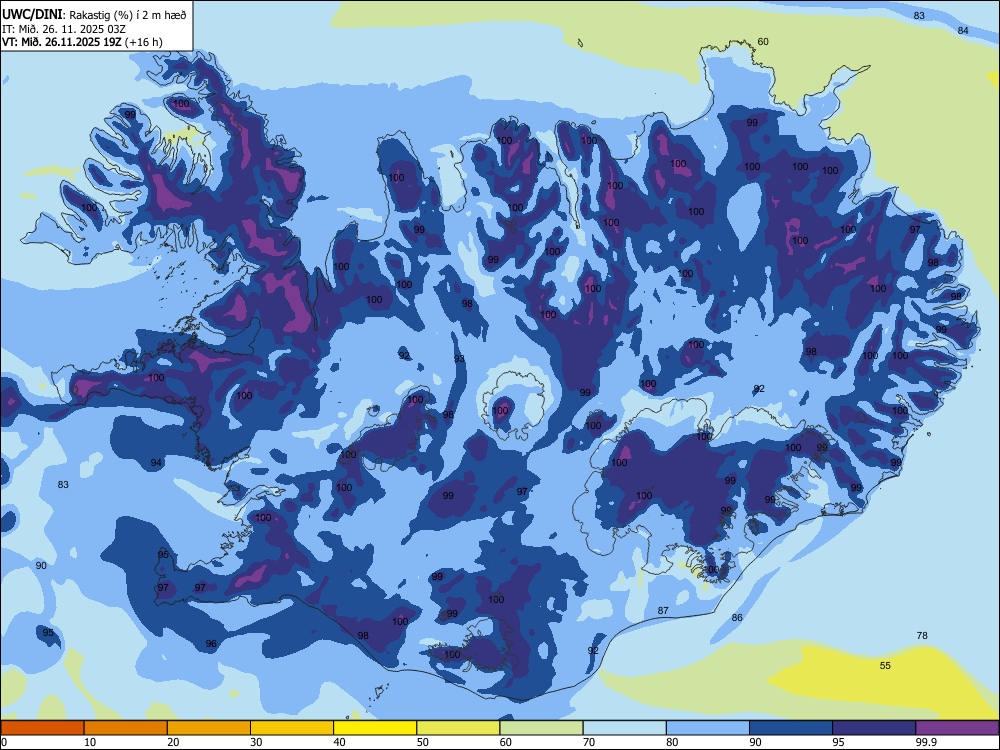Select the legend scale label 99.9

925,742
